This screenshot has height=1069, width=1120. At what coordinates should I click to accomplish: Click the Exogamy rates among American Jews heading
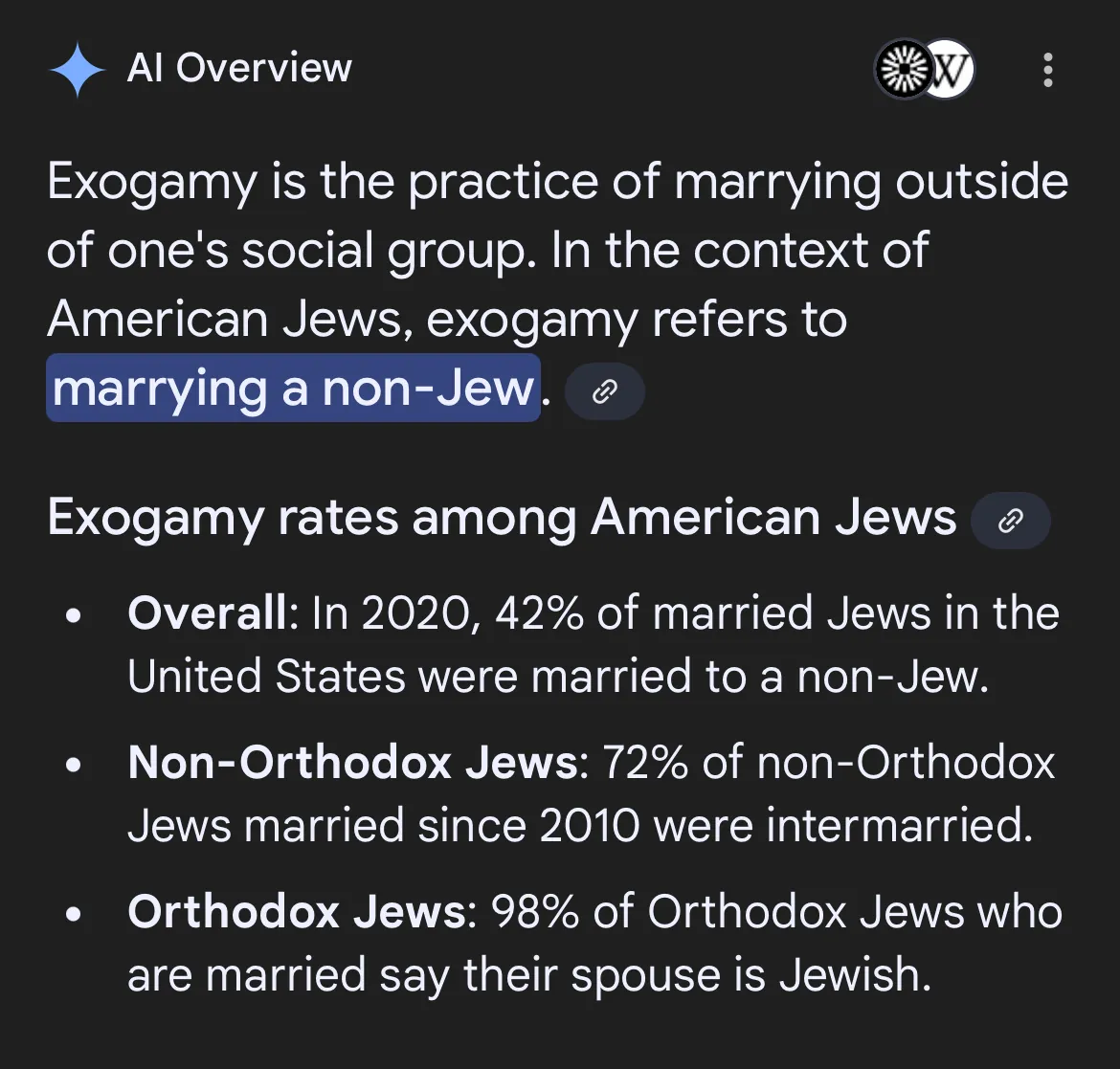[502, 516]
